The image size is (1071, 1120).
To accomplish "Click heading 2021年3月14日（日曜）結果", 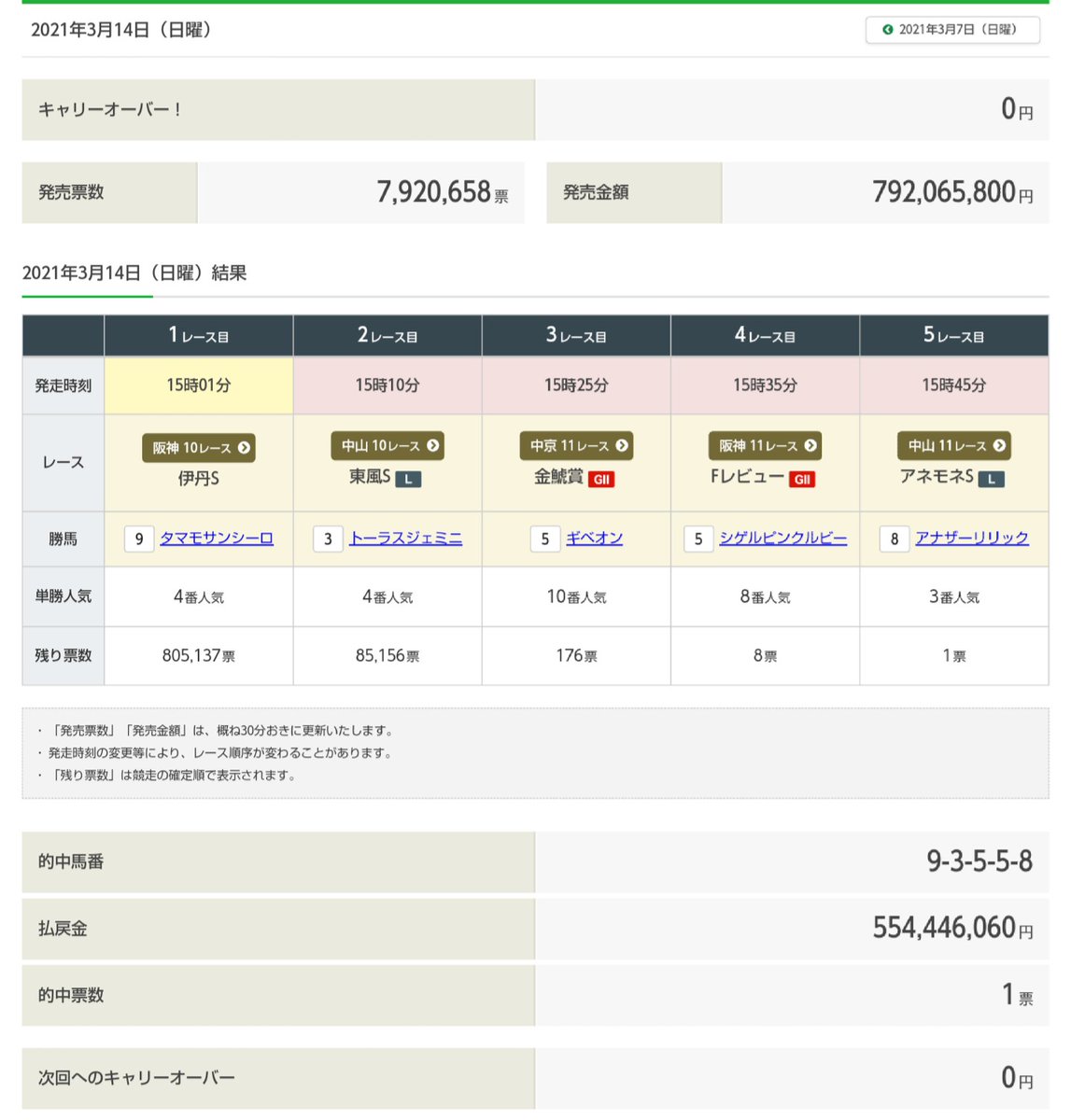I will [x=134, y=273].
